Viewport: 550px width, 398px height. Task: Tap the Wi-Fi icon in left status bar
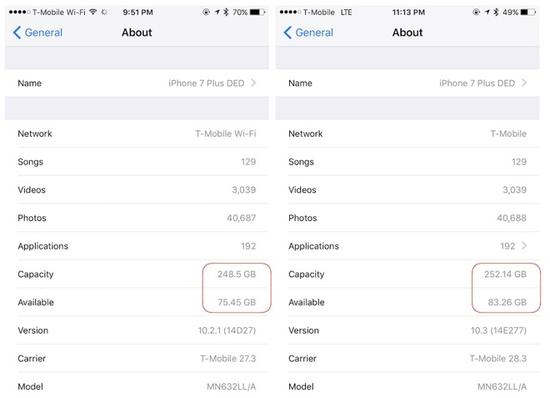click(93, 12)
